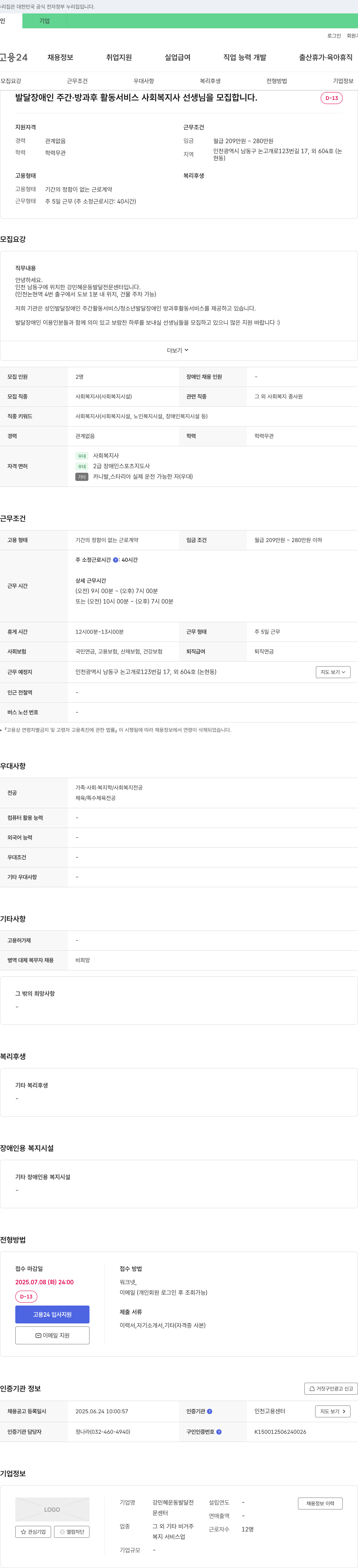Image resolution: width=358 pixels, height=1568 pixels.
Task: Click the 우대 tag beside 사회복지사
Action: [x=82, y=456]
